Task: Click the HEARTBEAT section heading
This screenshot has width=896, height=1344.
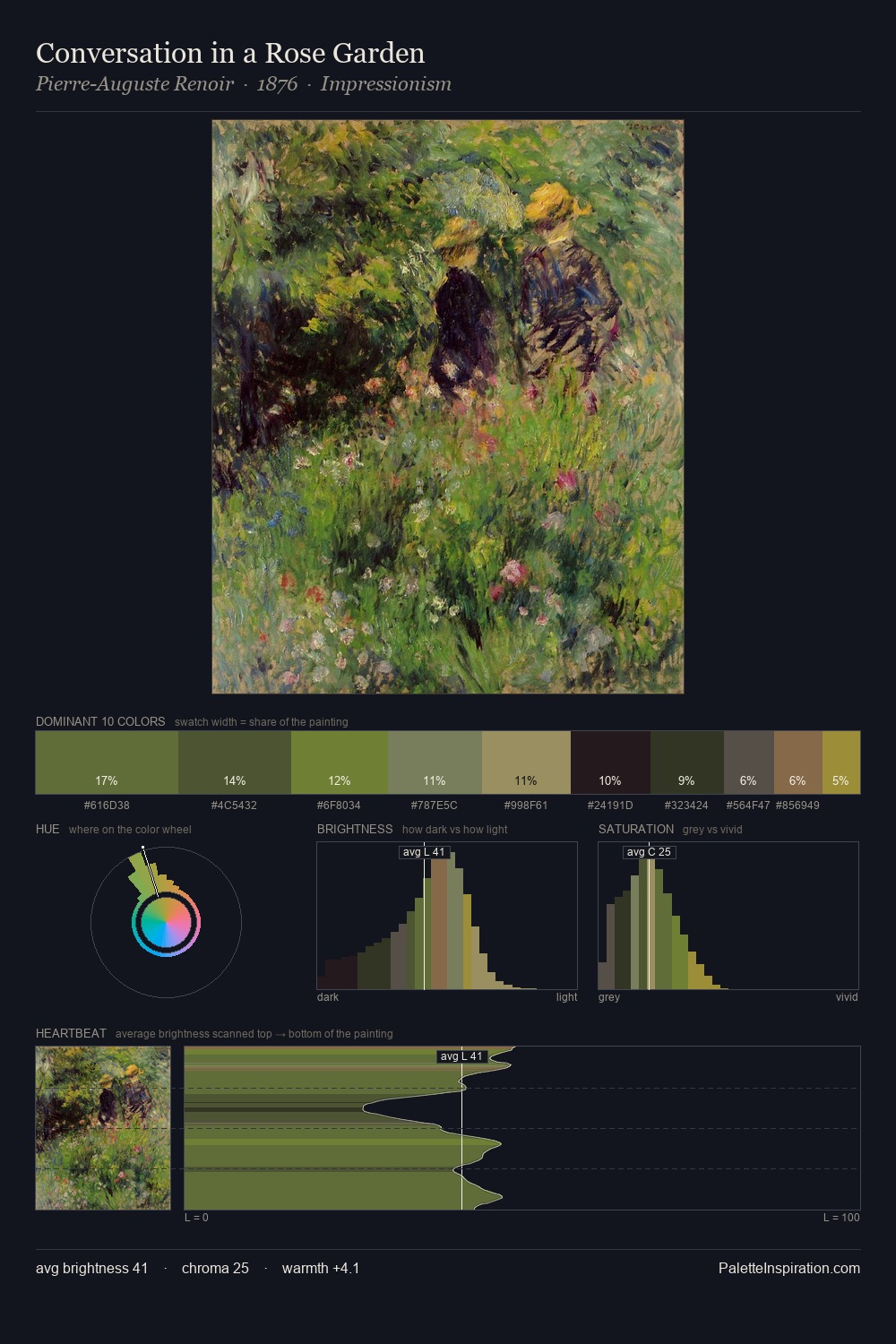Action: pos(71,1033)
